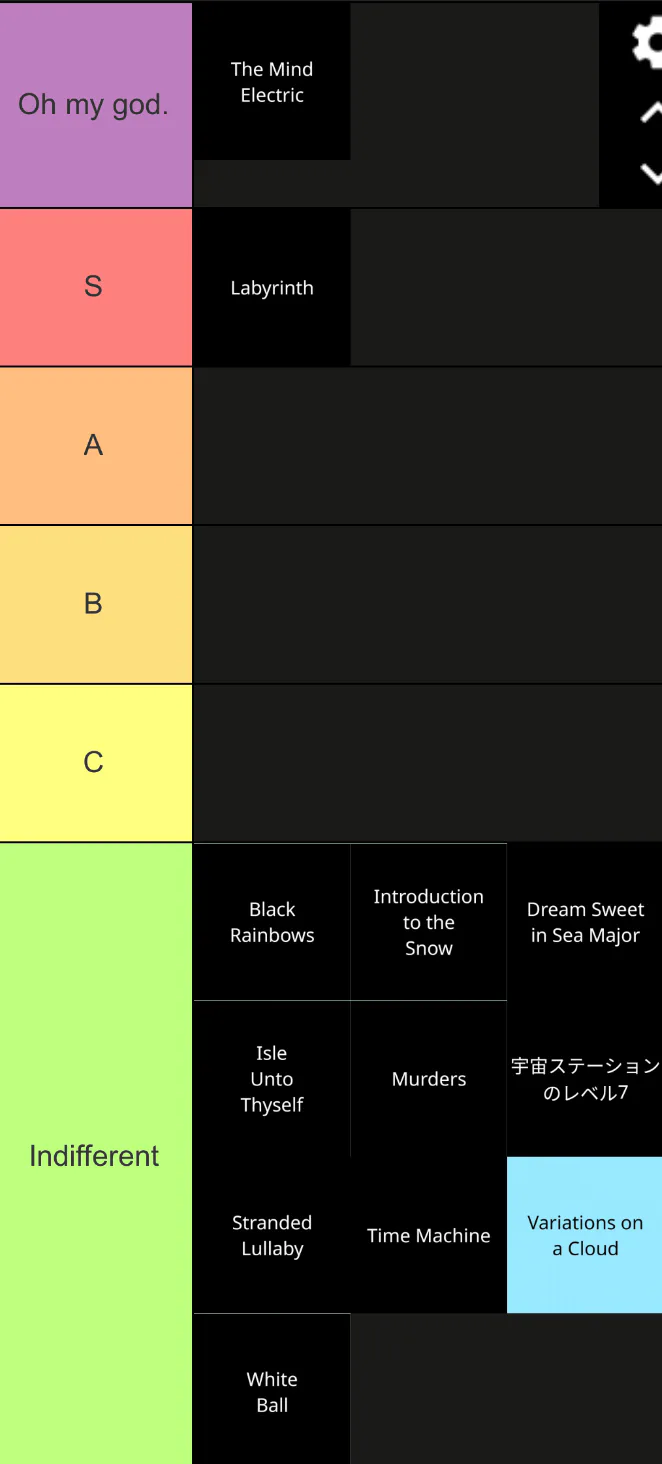This screenshot has width=662, height=1464.
Task: Select the Stranded Lullaby tile
Action: pyautogui.click(x=272, y=1236)
